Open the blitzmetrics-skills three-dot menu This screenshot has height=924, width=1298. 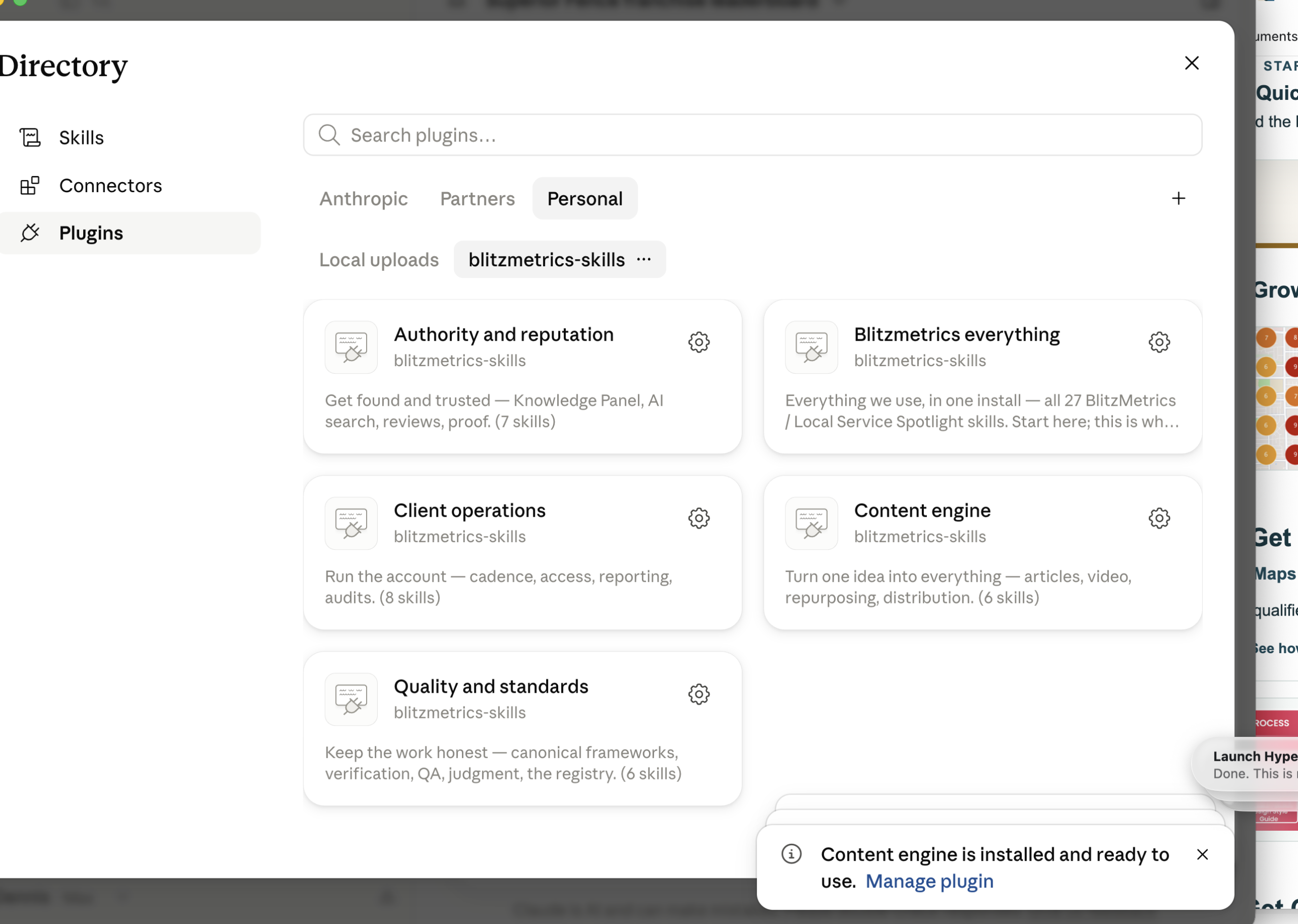643,260
